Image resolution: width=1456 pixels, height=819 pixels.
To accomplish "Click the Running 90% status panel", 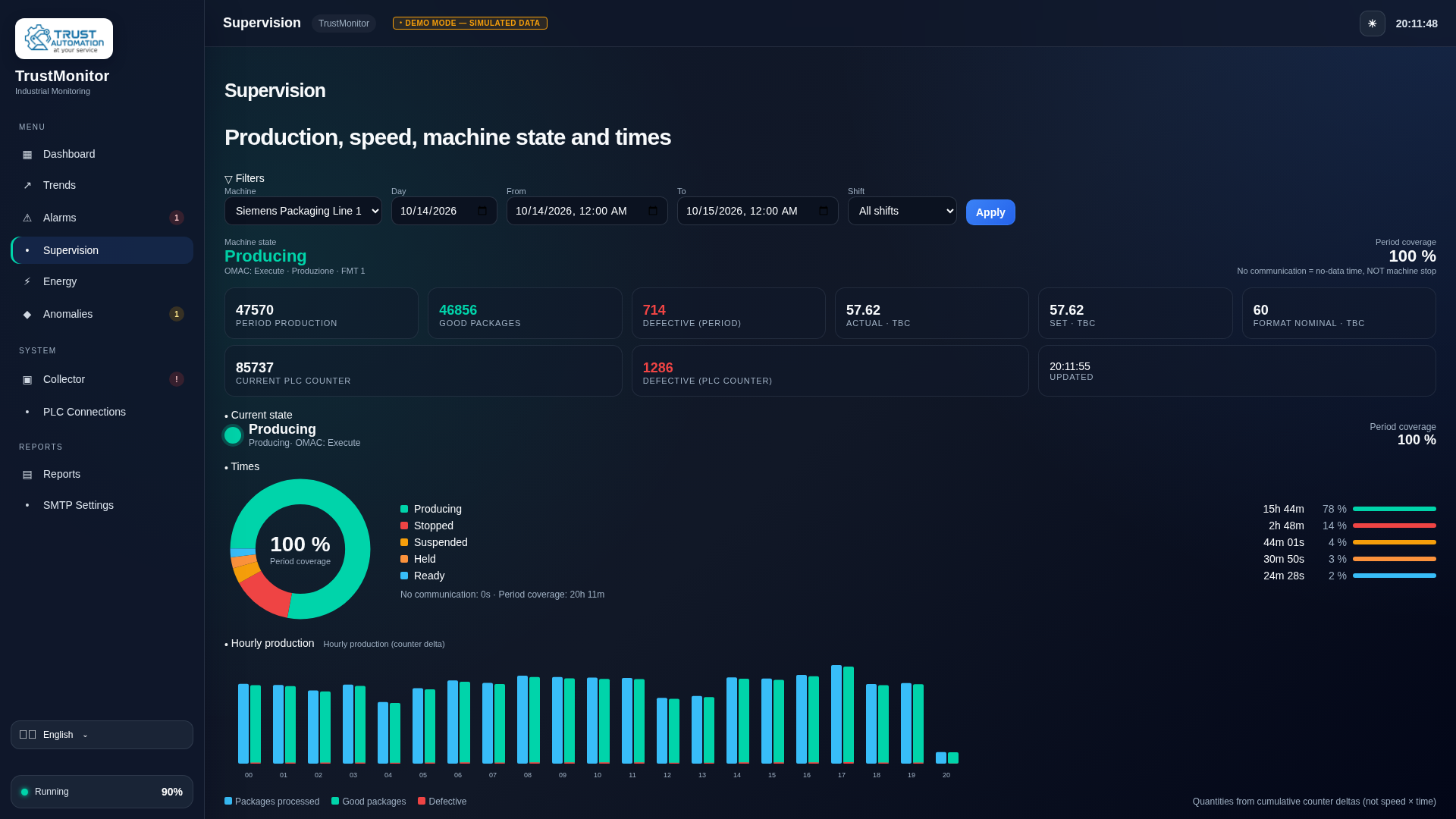I will tap(102, 792).
